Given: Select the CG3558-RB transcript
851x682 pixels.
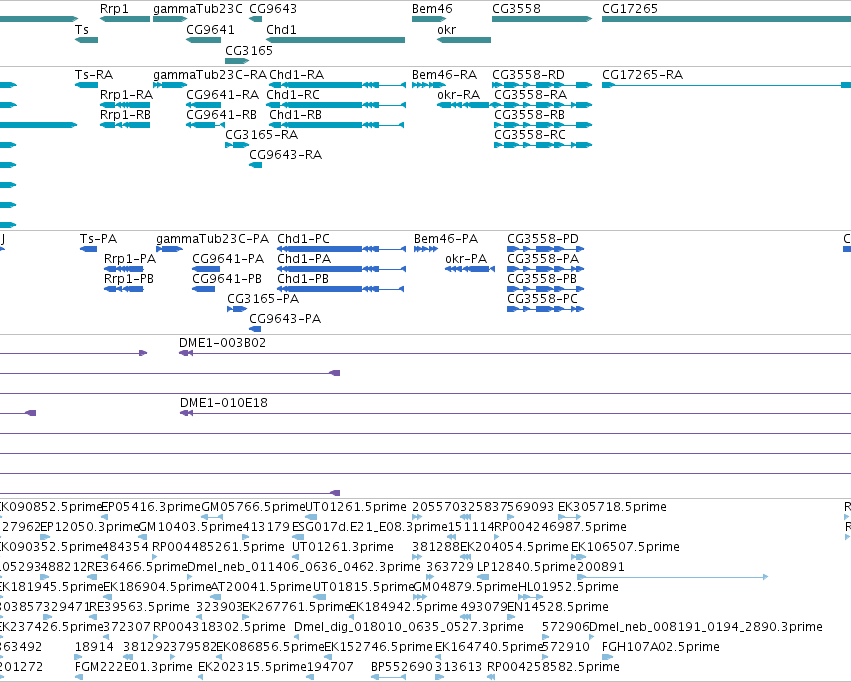Looking at the screenshot, I should click(x=543, y=125).
